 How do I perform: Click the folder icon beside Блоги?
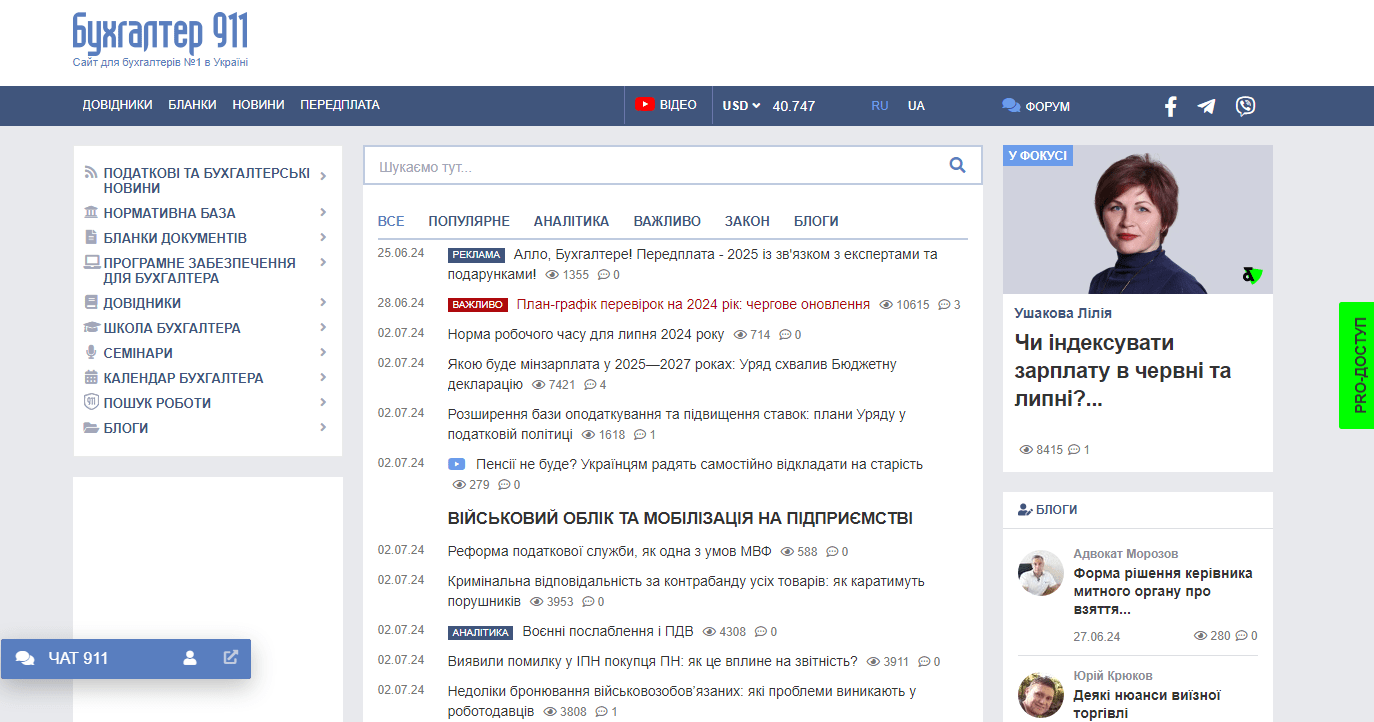coord(91,428)
